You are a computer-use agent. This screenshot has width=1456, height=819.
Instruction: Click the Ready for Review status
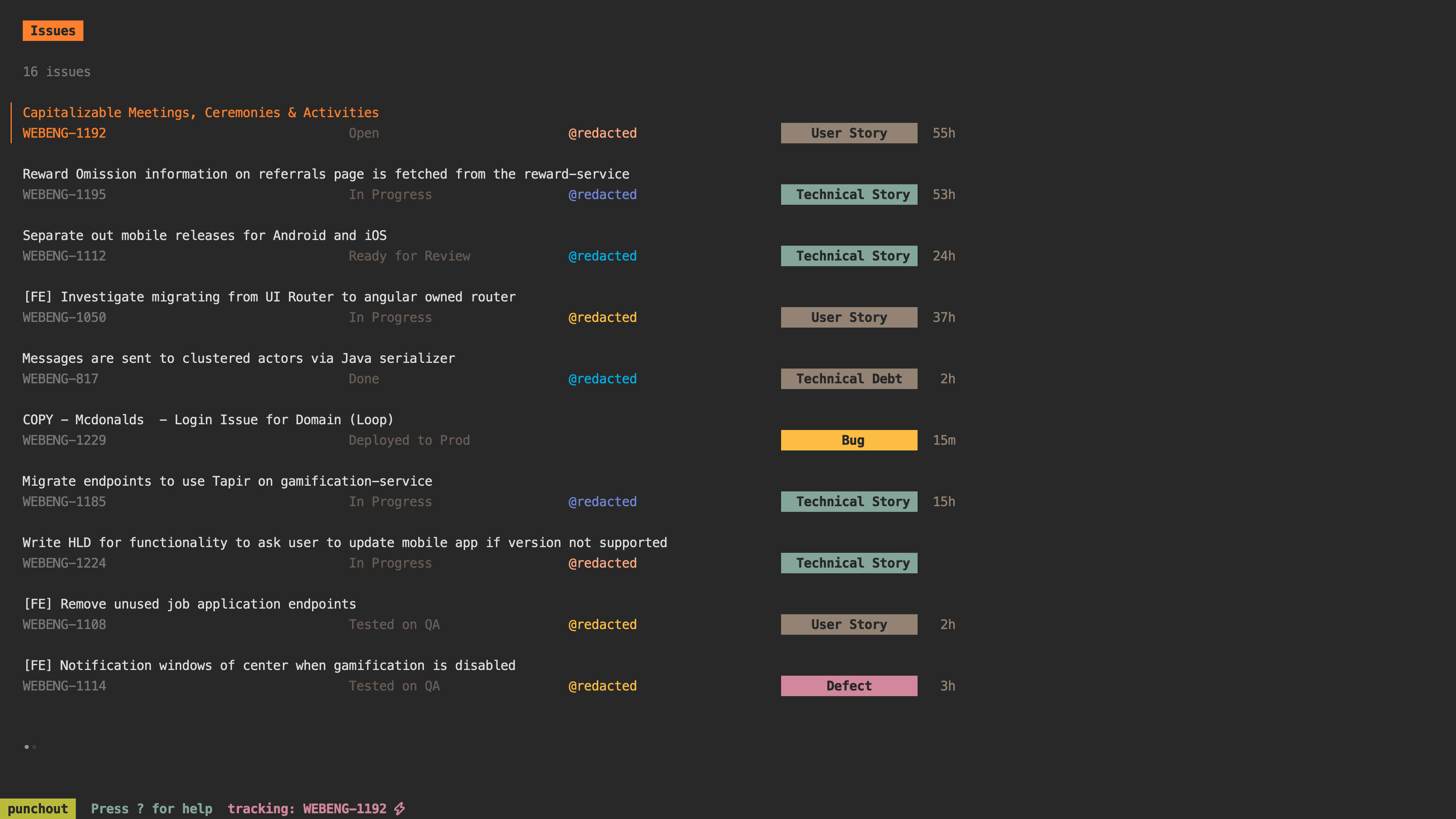click(x=409, y=256)
